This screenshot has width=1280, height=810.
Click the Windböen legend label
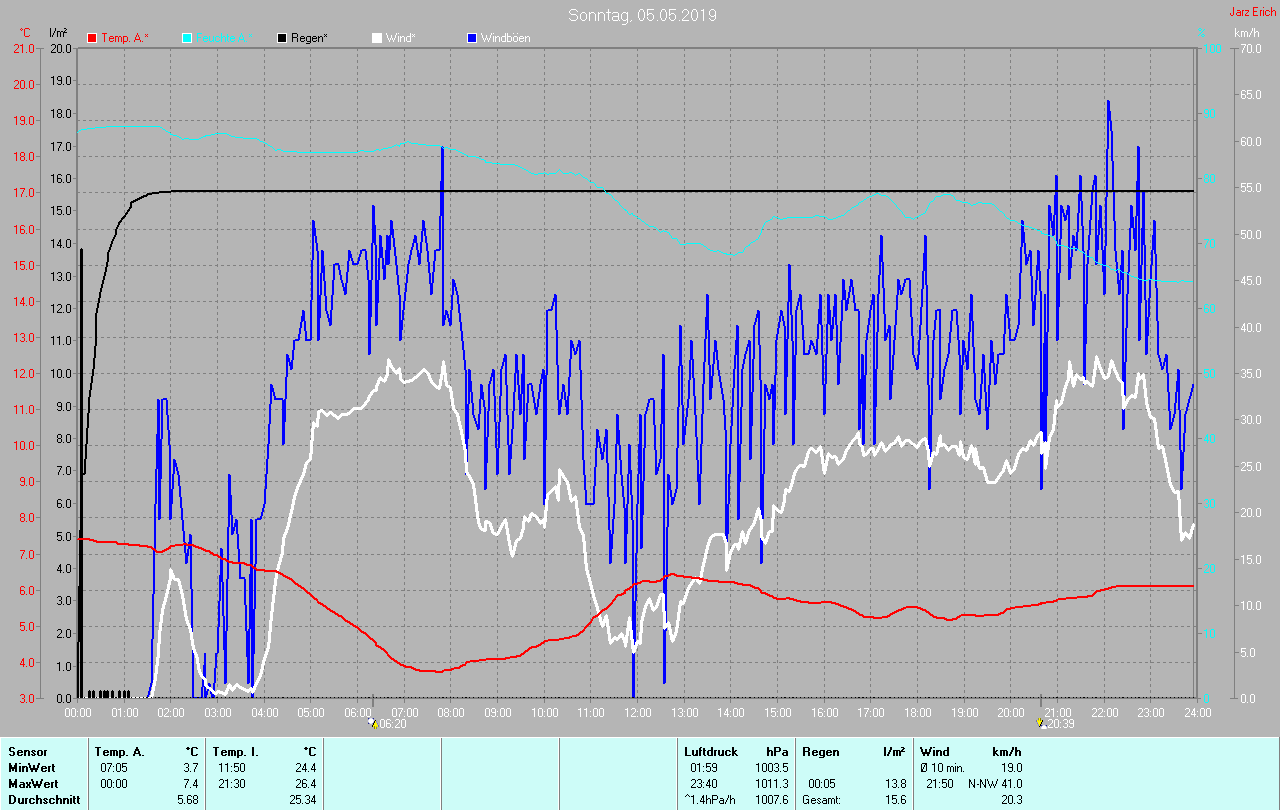click(x=505, y=38)
